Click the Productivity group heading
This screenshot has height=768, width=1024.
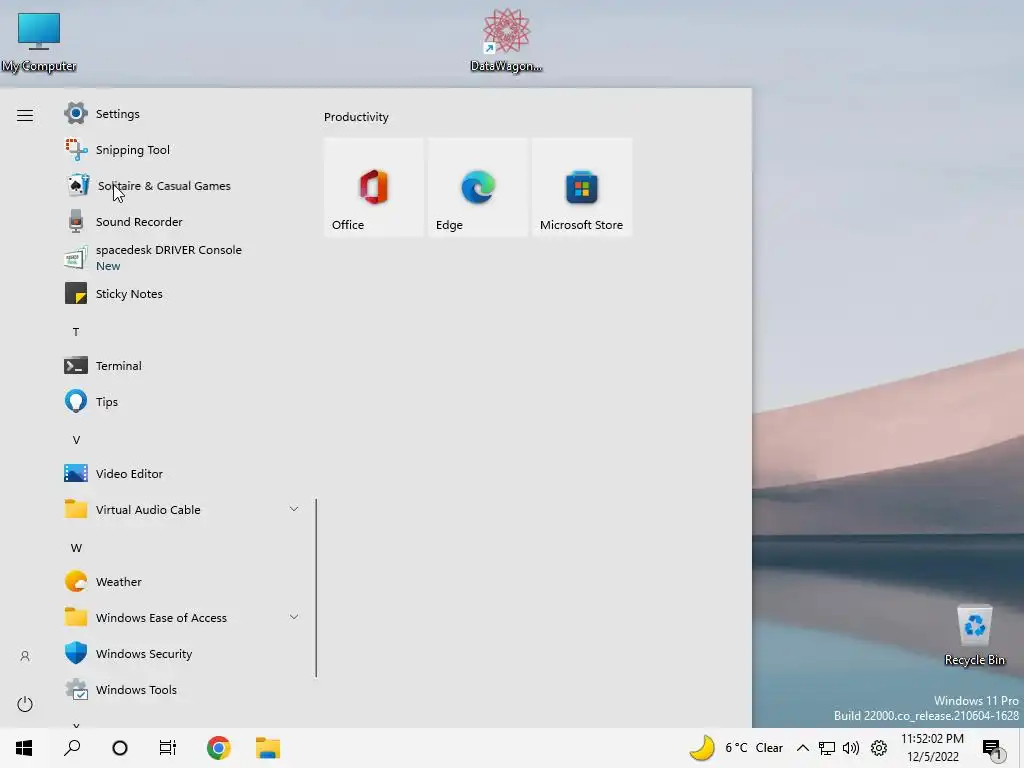click(x=356, y=117)
